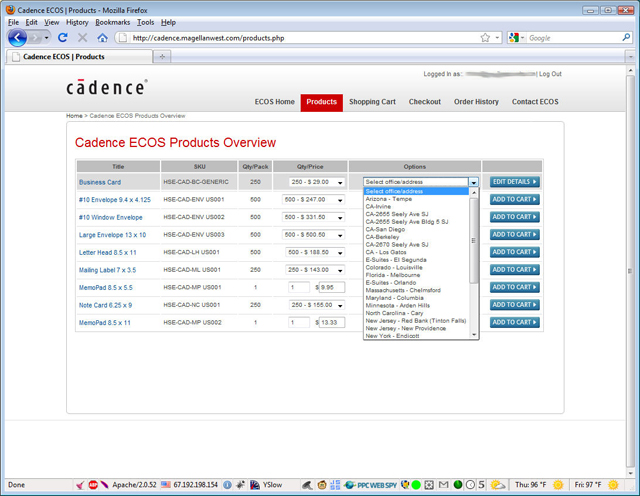
Task: Open the Firebug bug icon in status bar
Action: (x=240, y=485)
